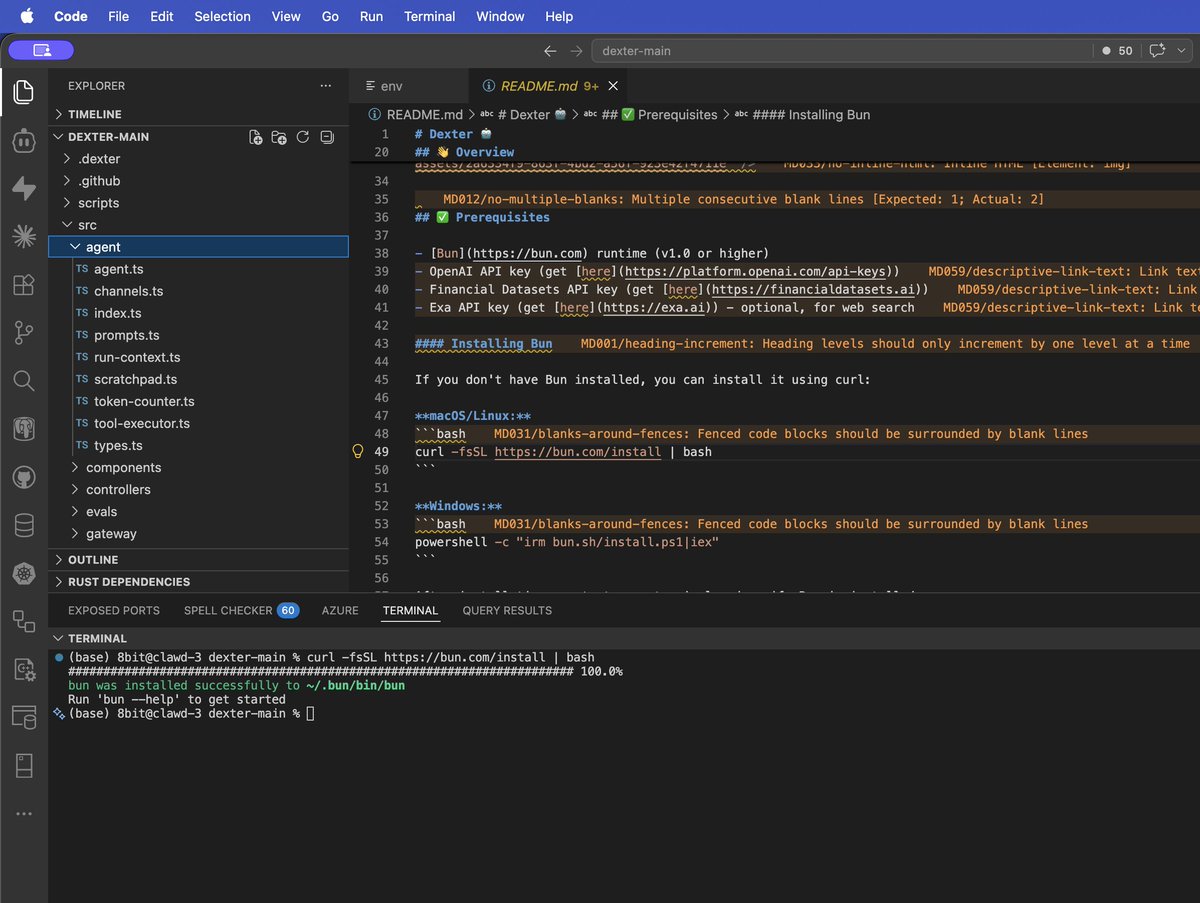
Task: Click the terminal prompt input line
Action: [x=310, y=714]
